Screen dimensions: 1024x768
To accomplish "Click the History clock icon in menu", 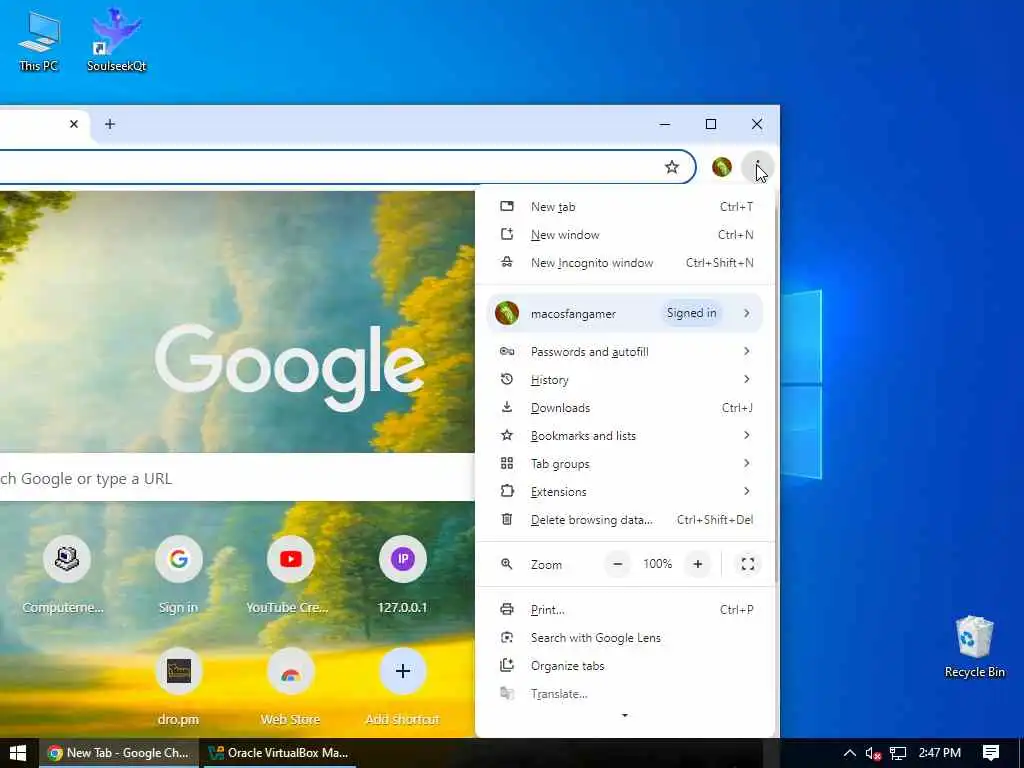I will pyautogui.click(x=507, y=379).
